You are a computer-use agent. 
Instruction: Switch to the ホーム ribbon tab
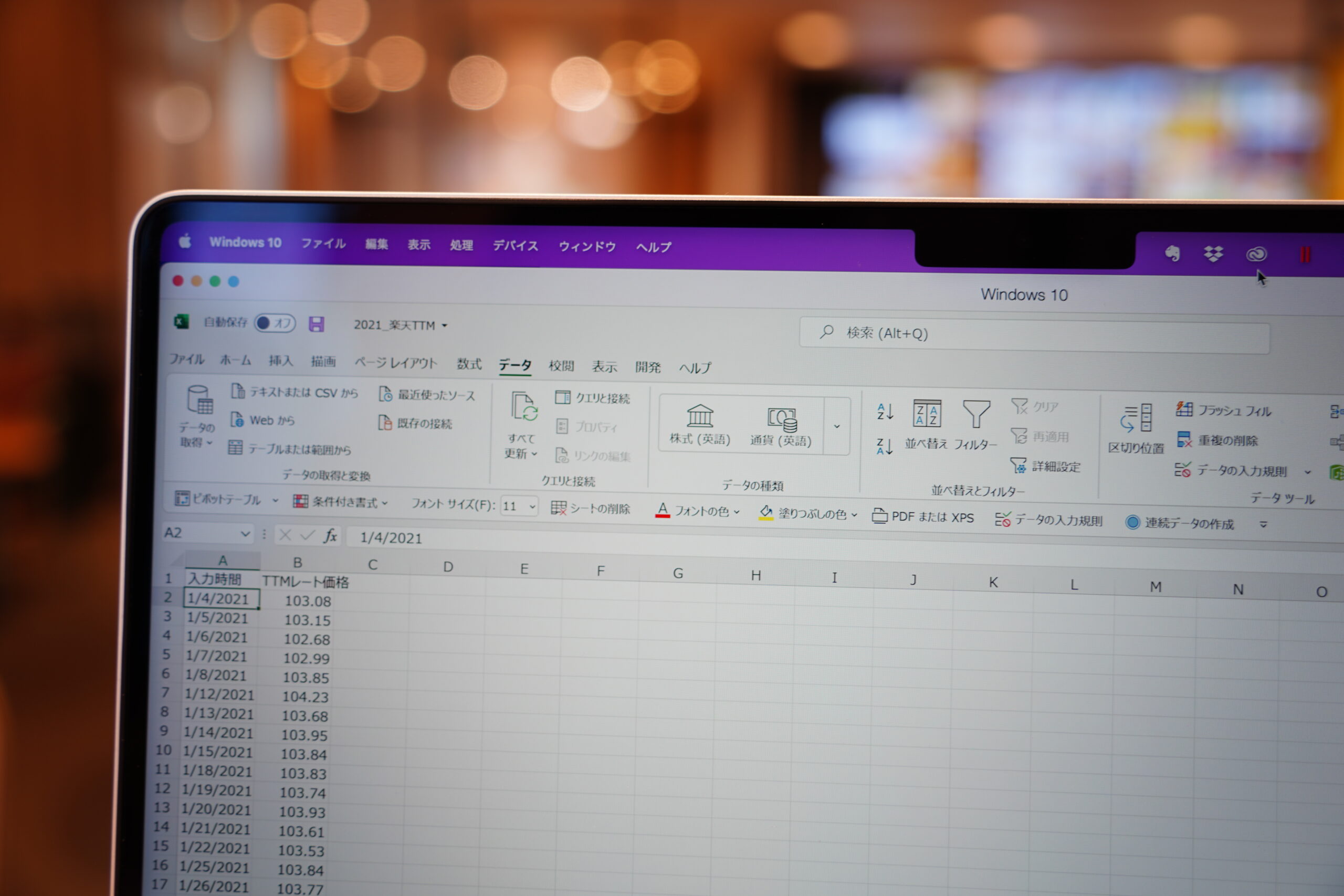[236, 360]
